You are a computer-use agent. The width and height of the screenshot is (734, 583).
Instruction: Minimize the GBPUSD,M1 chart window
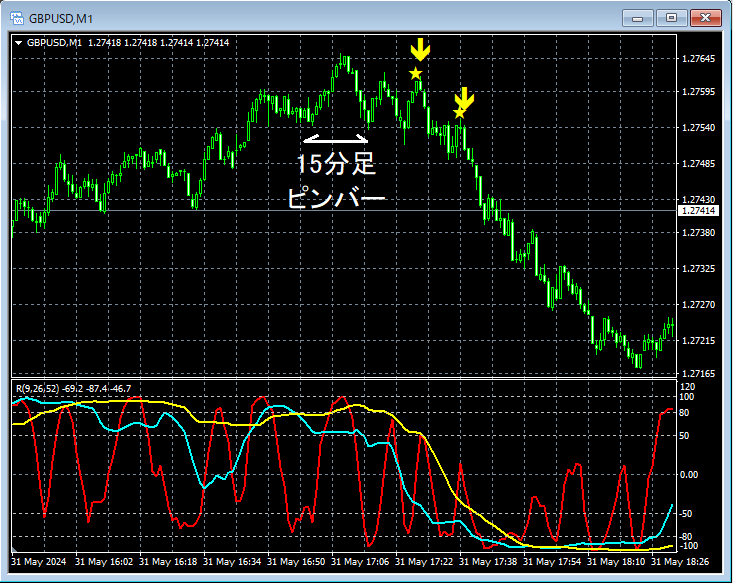pos(637,18)
